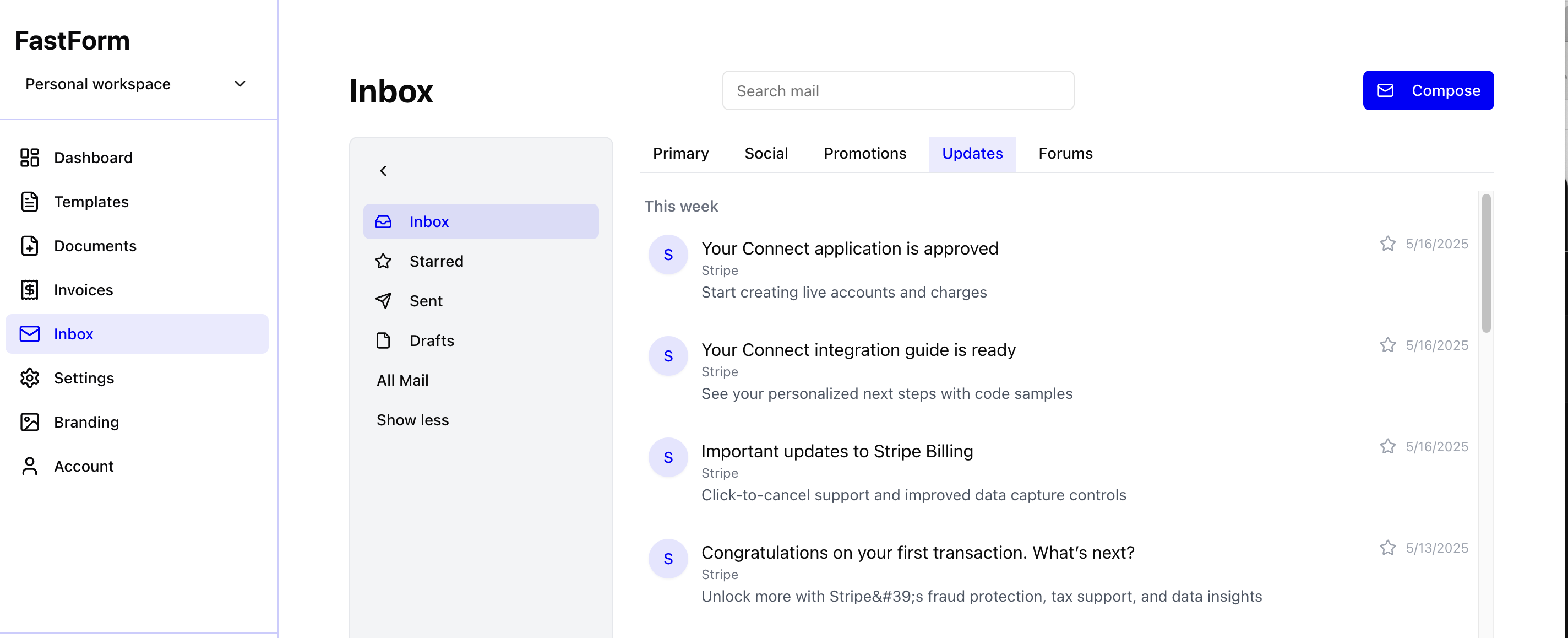The width and height of the screenshot is (1568, 638).
Task: Click the Invoices dollar receipt icon
Action: (x=29, y=290)
